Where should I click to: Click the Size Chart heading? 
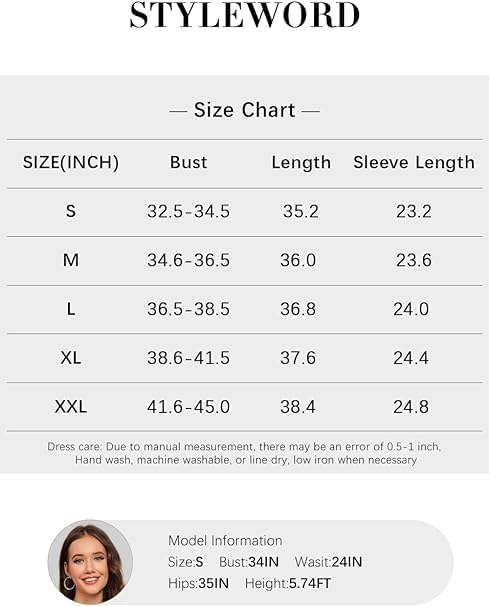click(245, 110)
